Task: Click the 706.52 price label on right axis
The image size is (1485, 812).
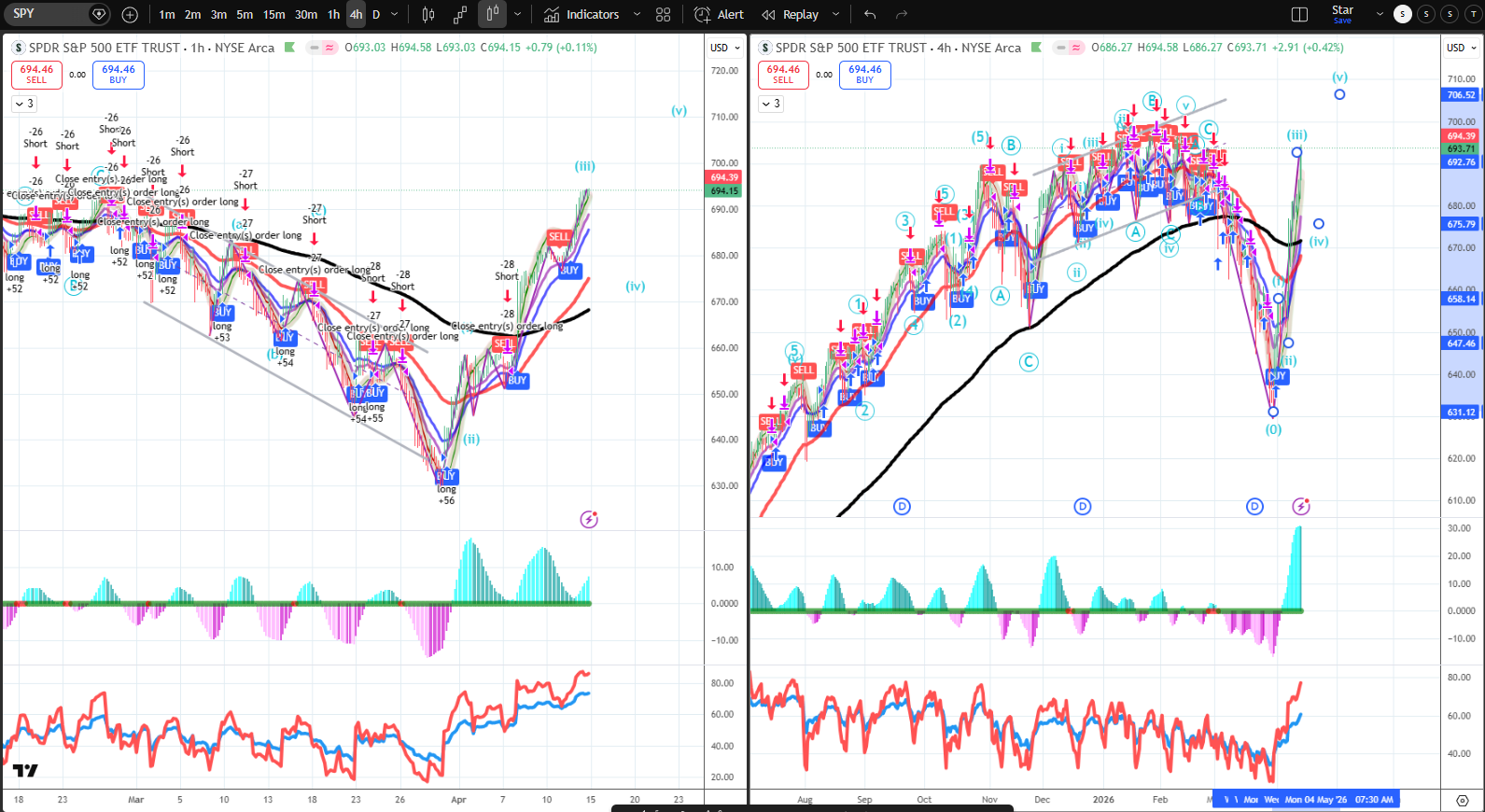Action: coord(1462,94)
